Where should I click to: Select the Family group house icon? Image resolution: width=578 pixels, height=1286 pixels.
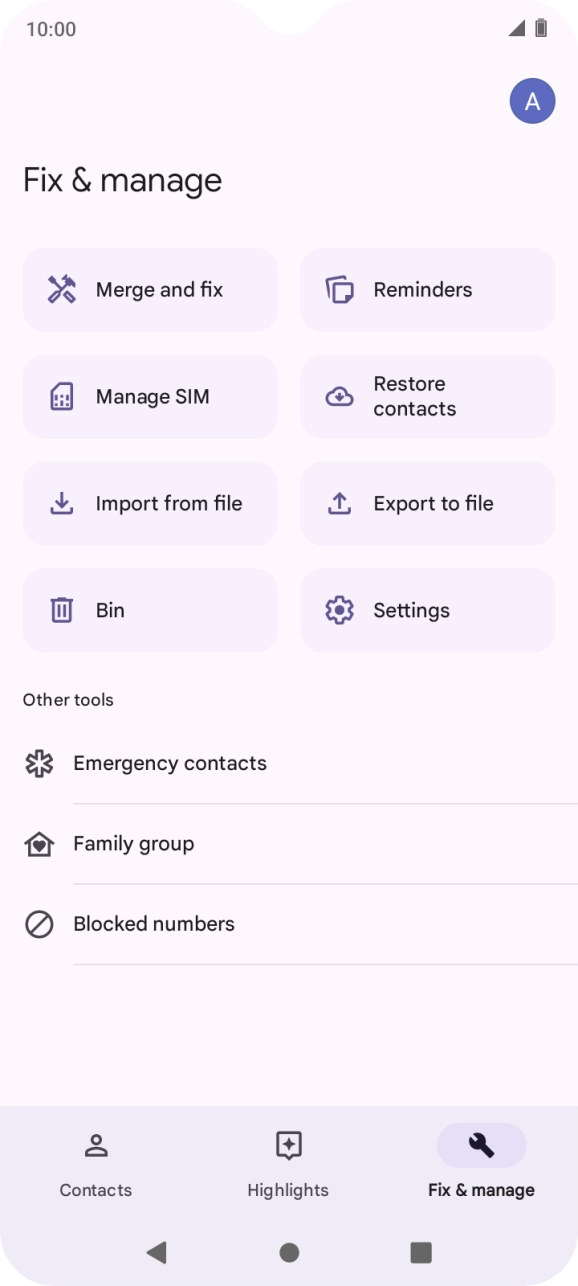pyautogui.click(x=38, y=844)
